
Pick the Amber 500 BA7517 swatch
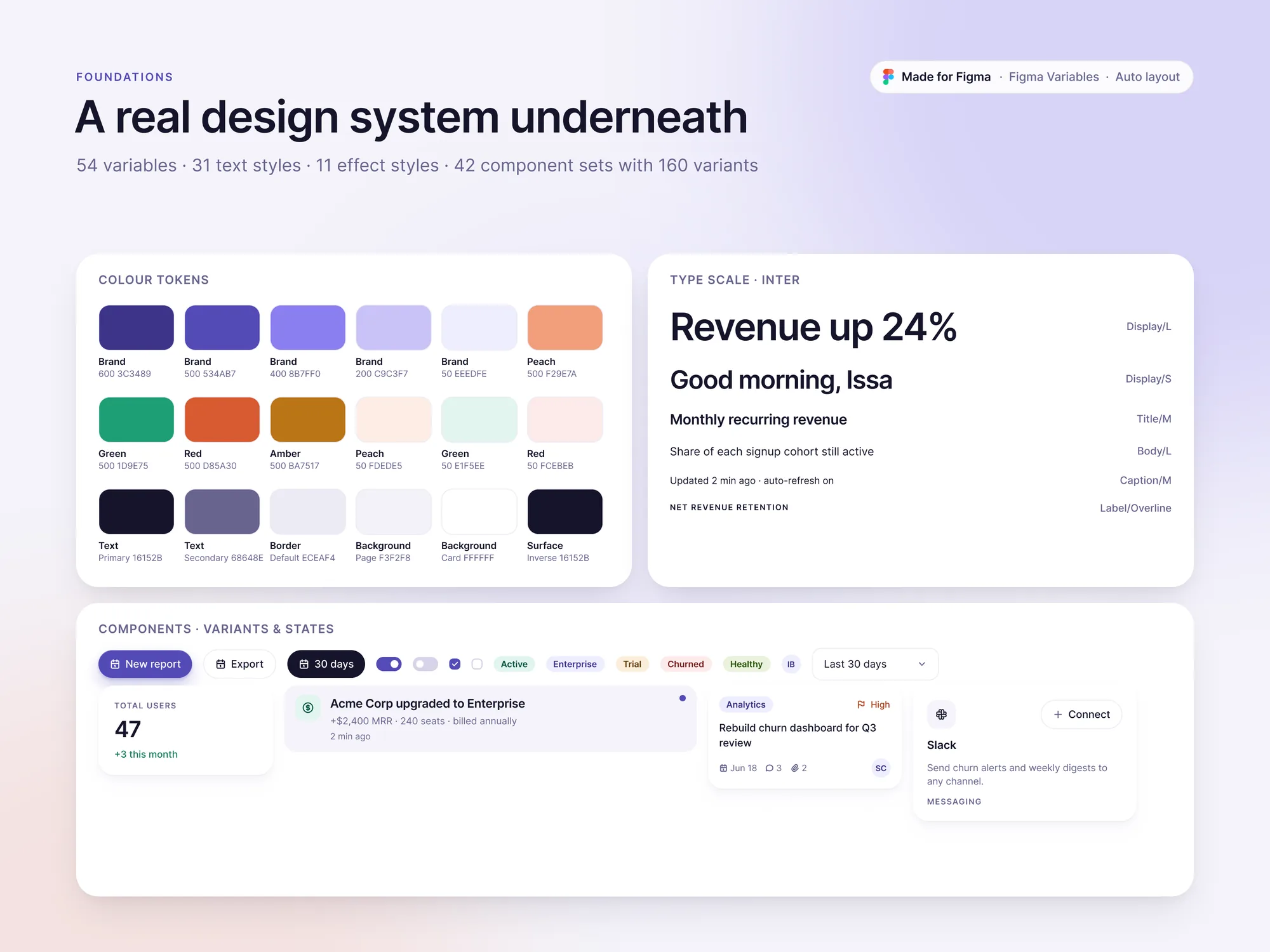click(307, 420)
